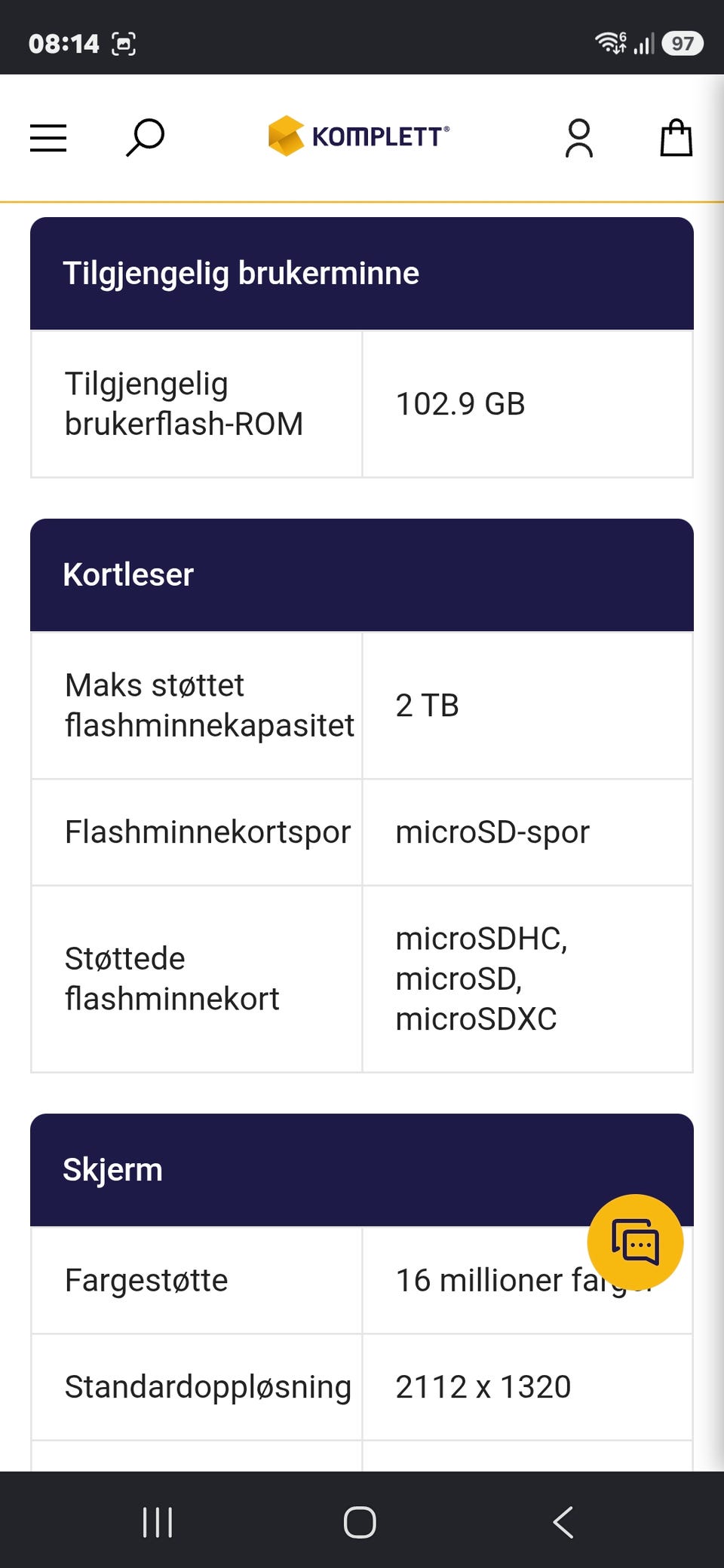Image resolution: width=724 pixels, height=1568 pixels.
Task: Tap the 102.9 GB value cell
Action: click(527, 404)
